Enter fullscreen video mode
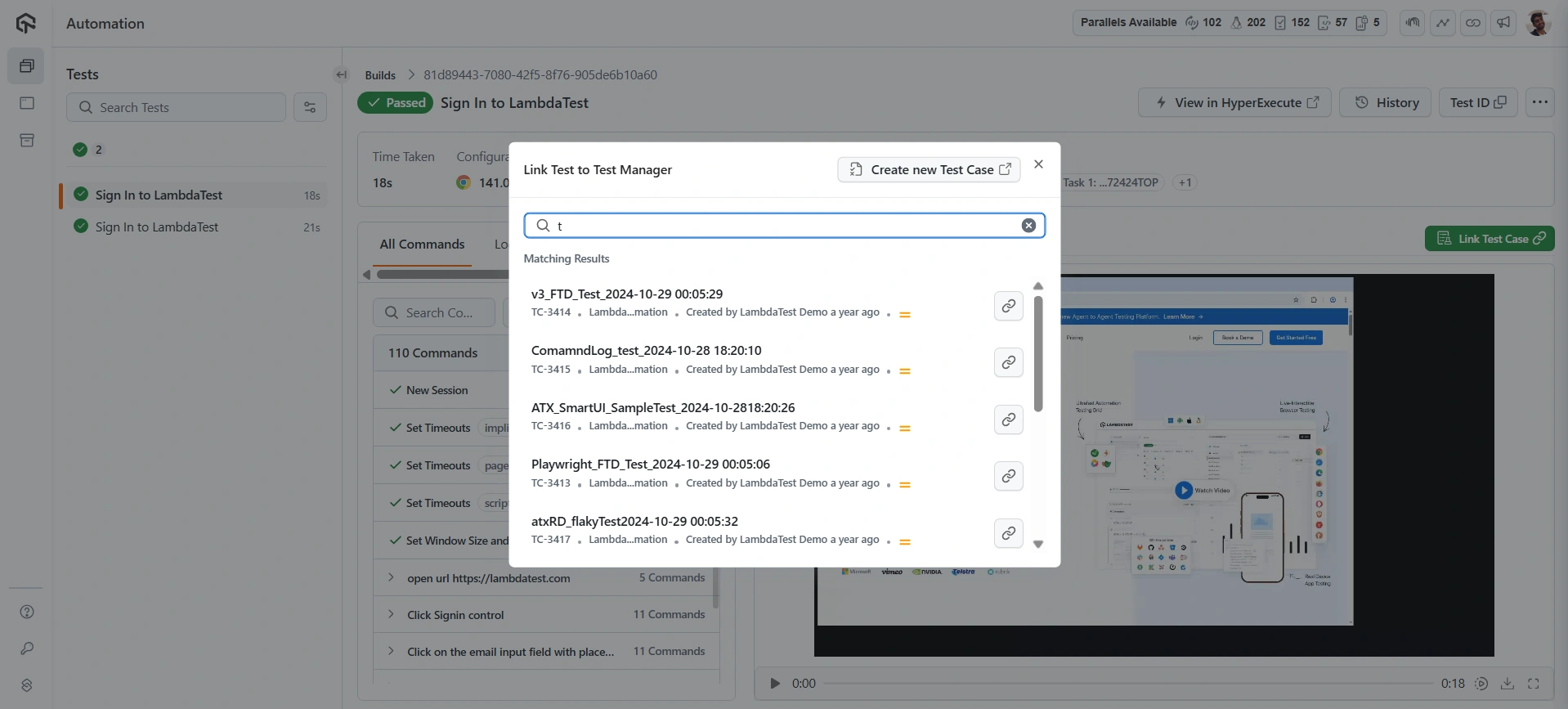The width and height of the screenshot is (1568, 709). click(x=1534, y=684)
